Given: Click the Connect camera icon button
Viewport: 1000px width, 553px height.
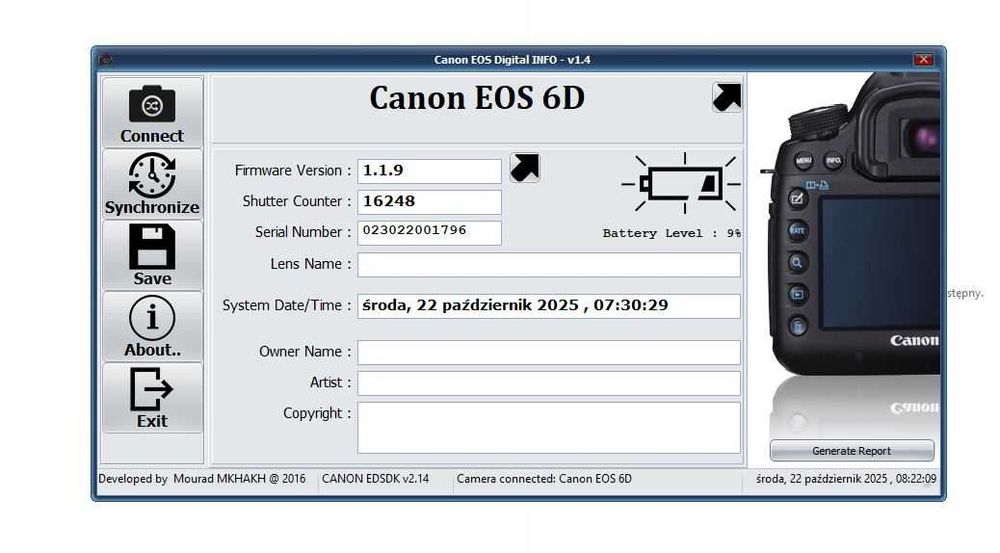Looking at the screenshot, I should pyautogui.click(x=152, y=113).
